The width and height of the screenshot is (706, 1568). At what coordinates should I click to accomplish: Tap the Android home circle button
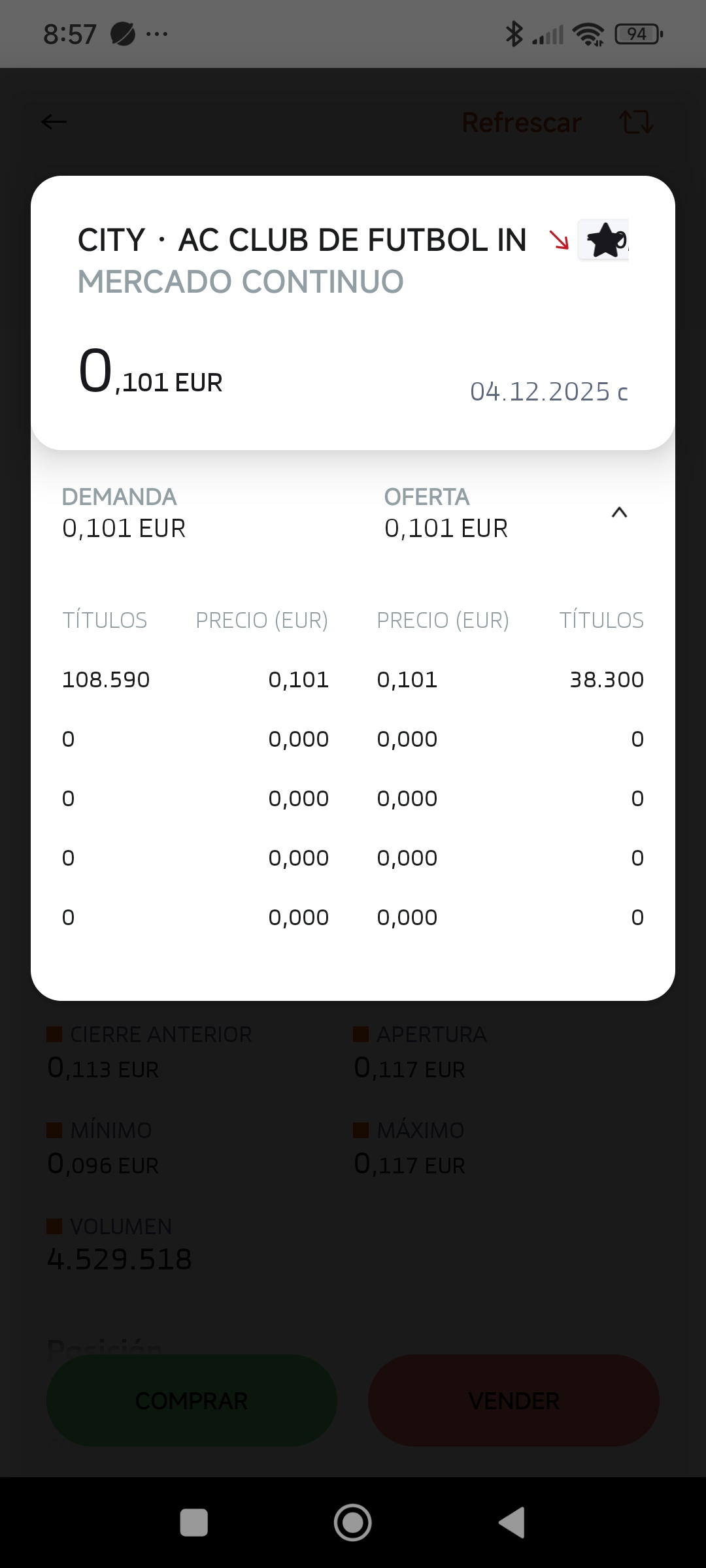tap(353, 1522)
